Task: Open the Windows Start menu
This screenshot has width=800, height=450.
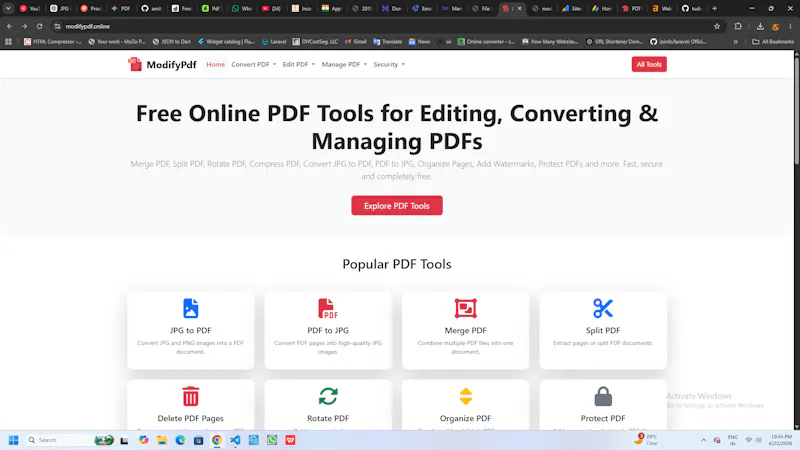Action: (13, 440)
